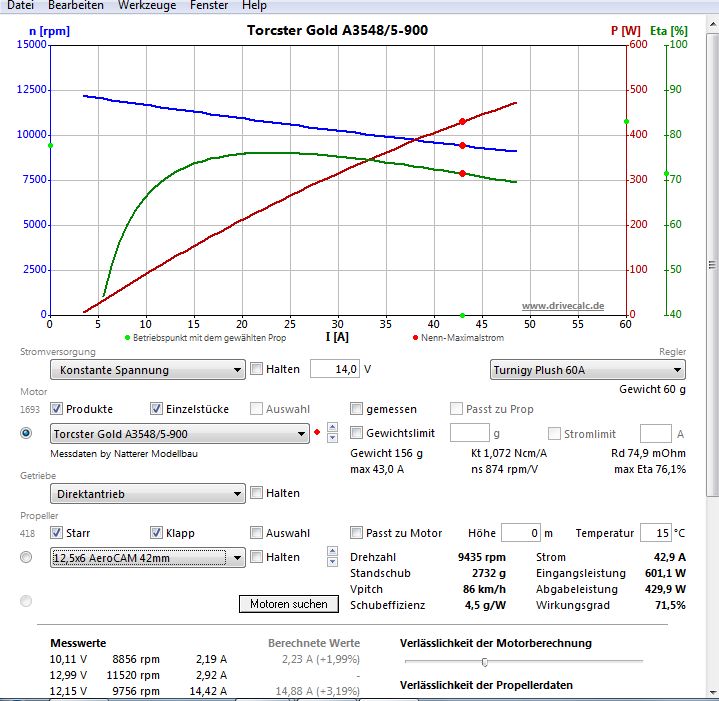Open the Fenster menu

[x=209, y=6]
